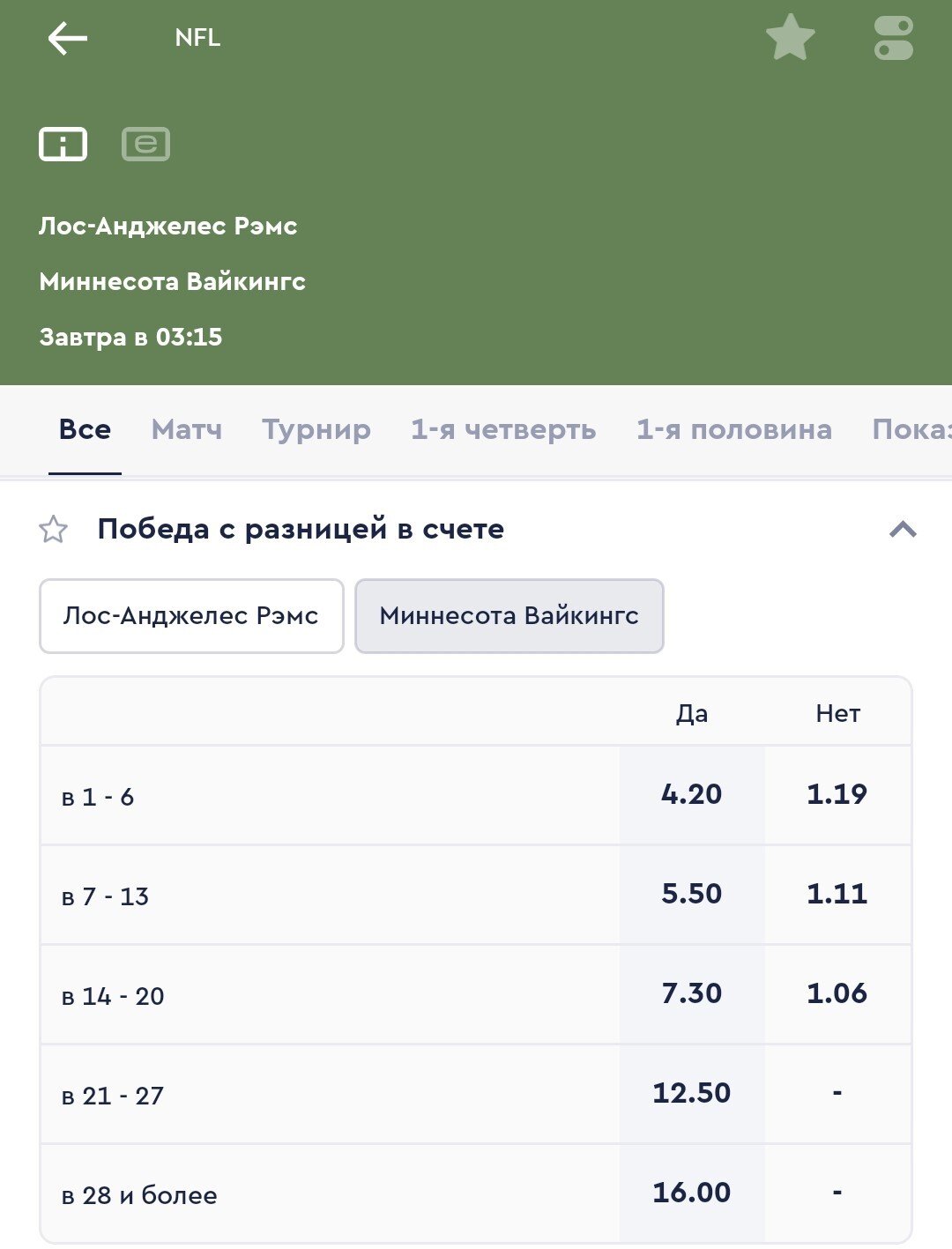
Task: Open the display settings toggle icon
Action: coord(893,39)
